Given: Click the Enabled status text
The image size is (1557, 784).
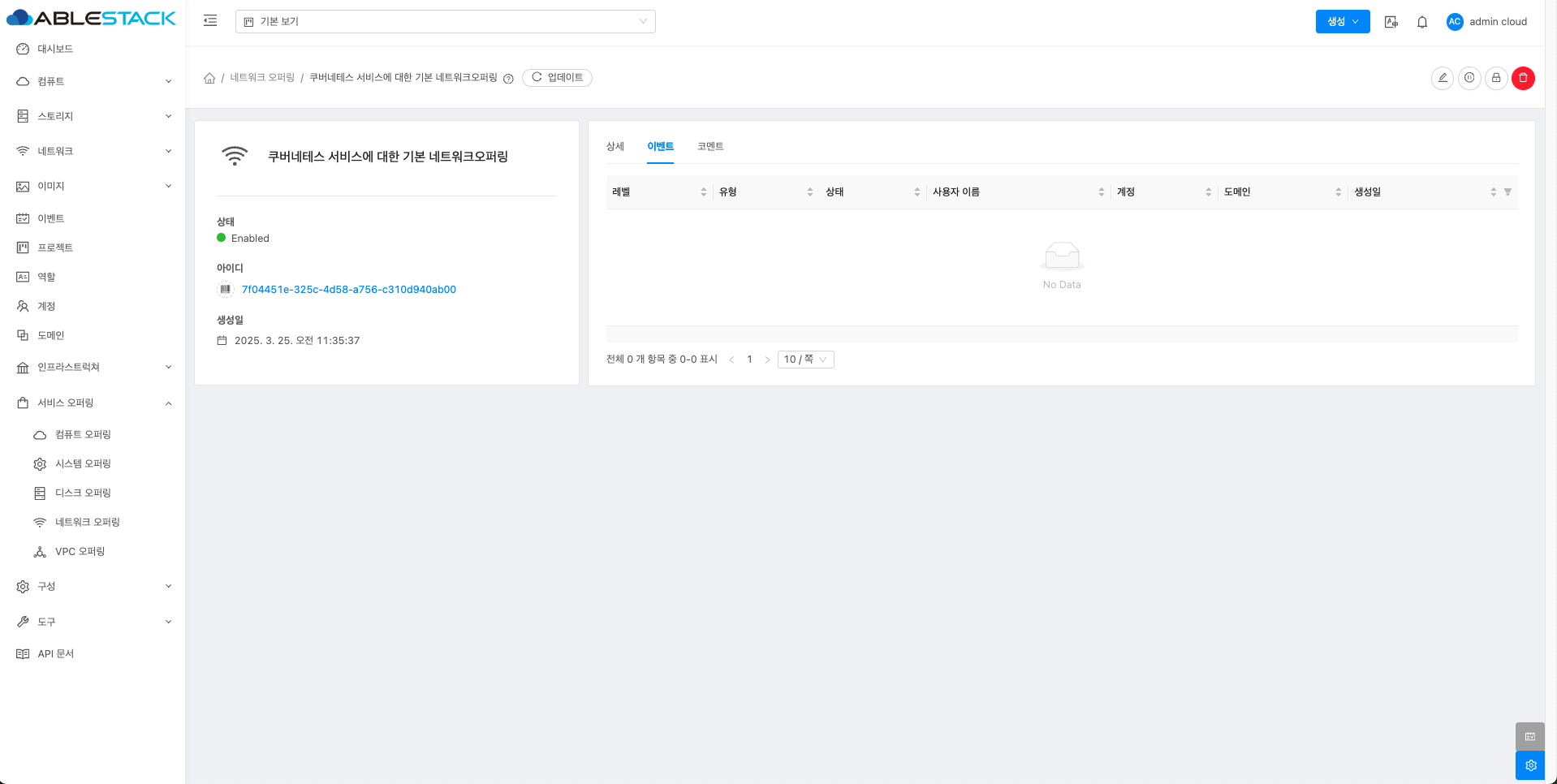Looking at the screenshot, I should pyautogui.click(x=250, y=239).
